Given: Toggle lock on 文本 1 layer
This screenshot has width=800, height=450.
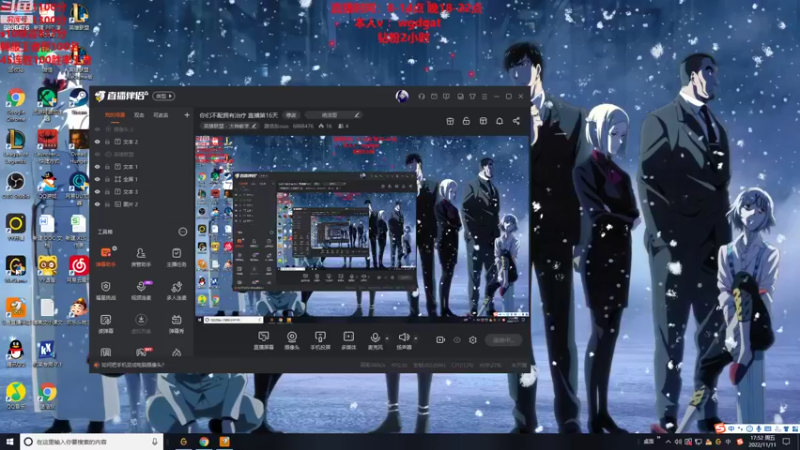Looking at the screenshot, I should [107, 167].
